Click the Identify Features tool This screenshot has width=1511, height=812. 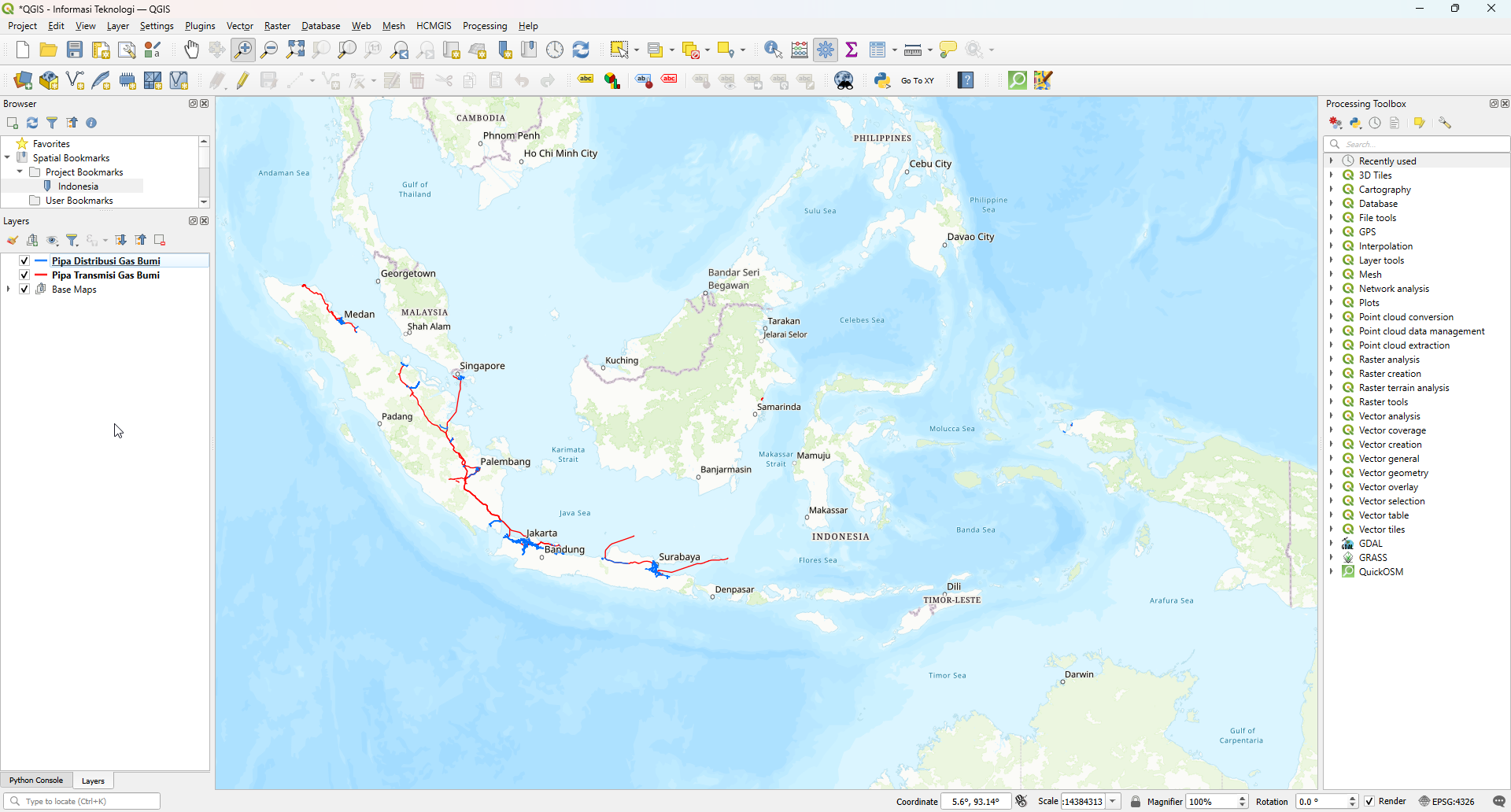(x=773, y=50)
